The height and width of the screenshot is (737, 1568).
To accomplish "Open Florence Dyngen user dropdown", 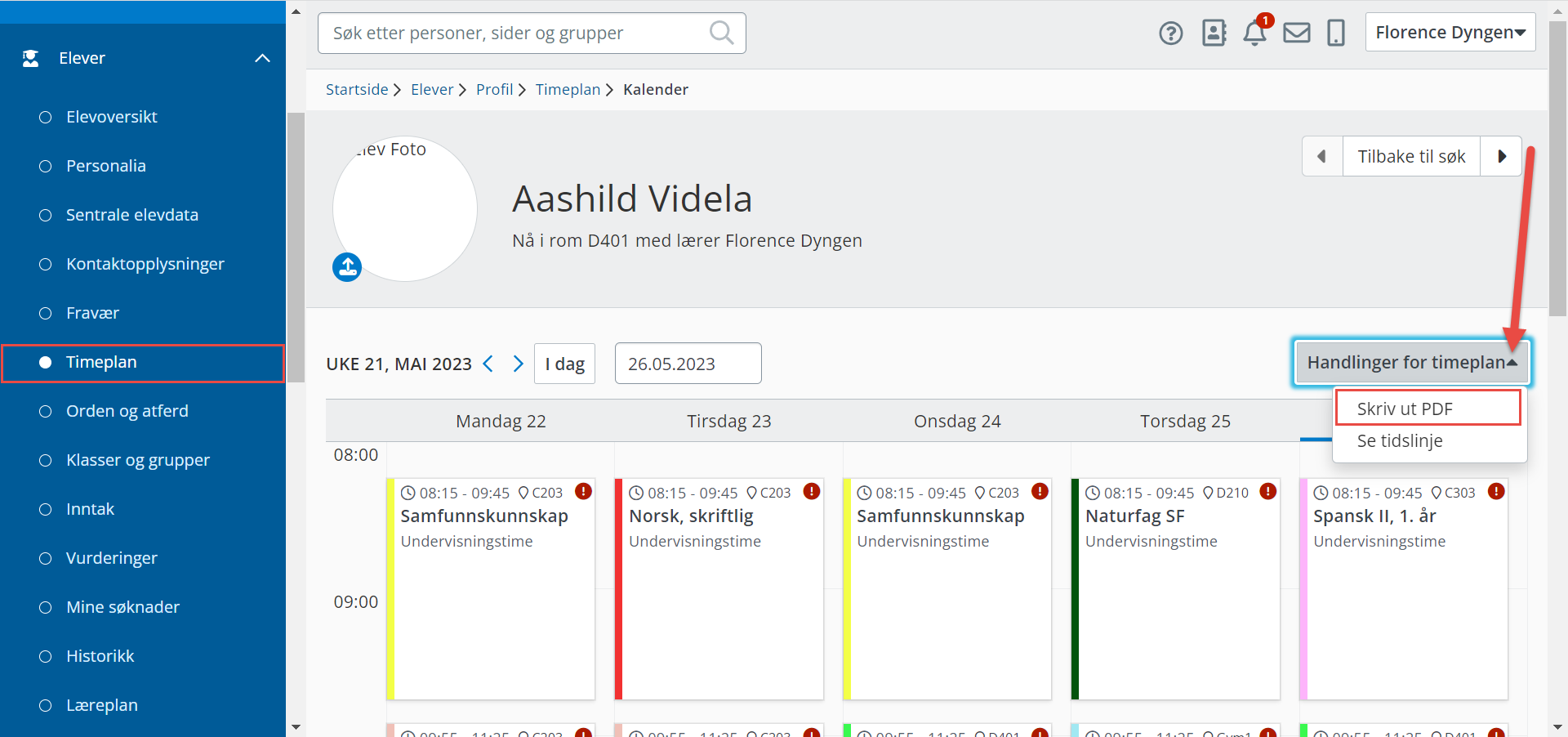I will coord(1450,33).
